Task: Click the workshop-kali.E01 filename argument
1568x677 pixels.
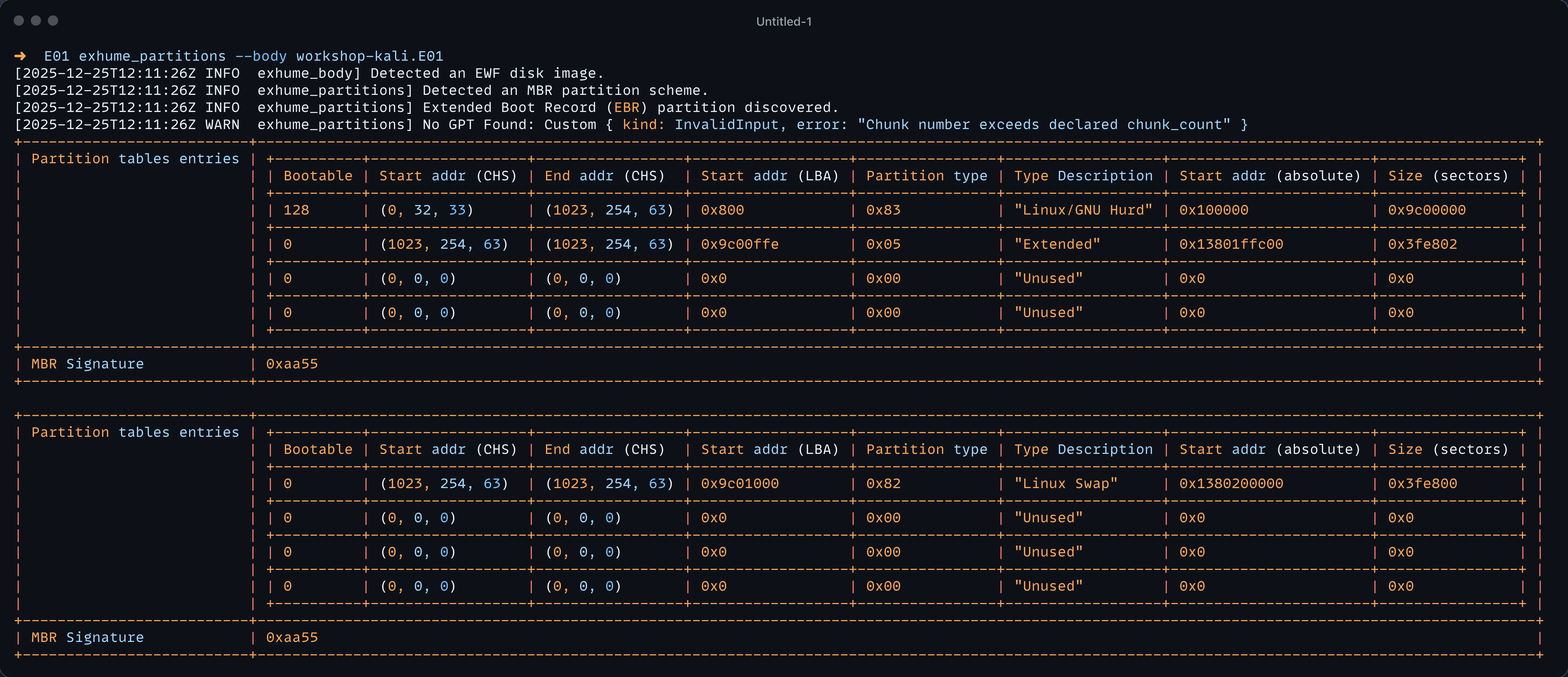Action: coord(369,56)
